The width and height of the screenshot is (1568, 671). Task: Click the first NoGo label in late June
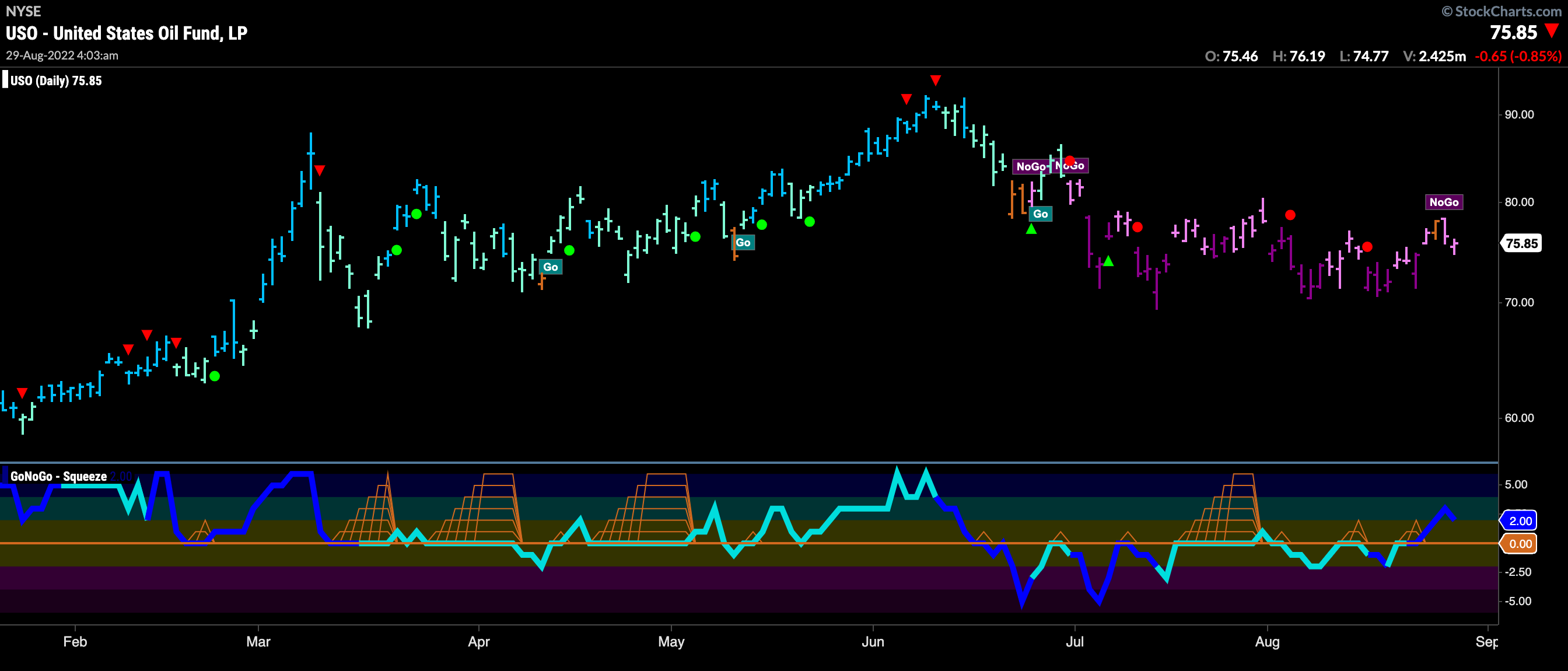(x=1031, y=166)
